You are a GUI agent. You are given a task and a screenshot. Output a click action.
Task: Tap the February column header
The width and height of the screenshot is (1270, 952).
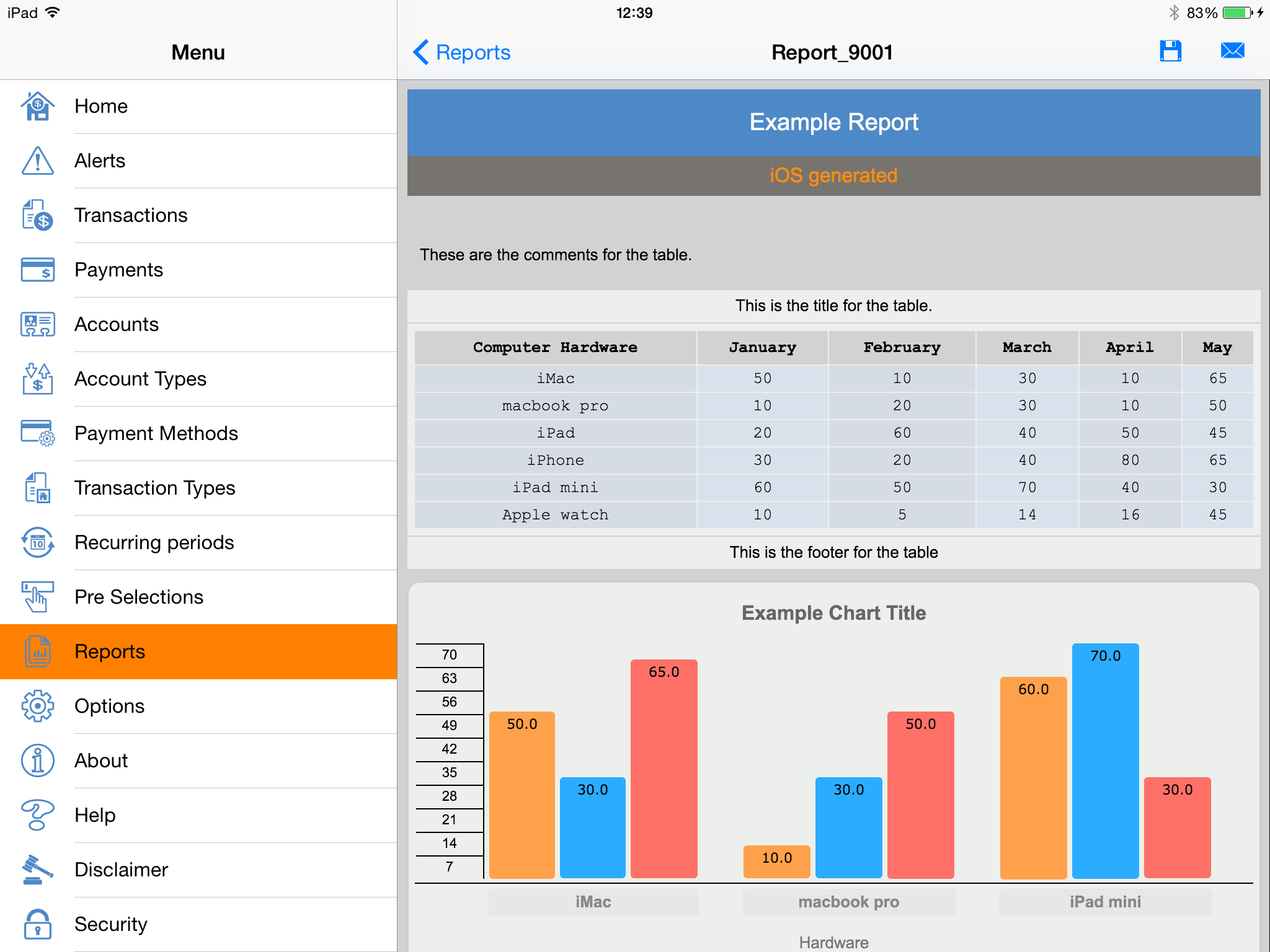(902, 348)
